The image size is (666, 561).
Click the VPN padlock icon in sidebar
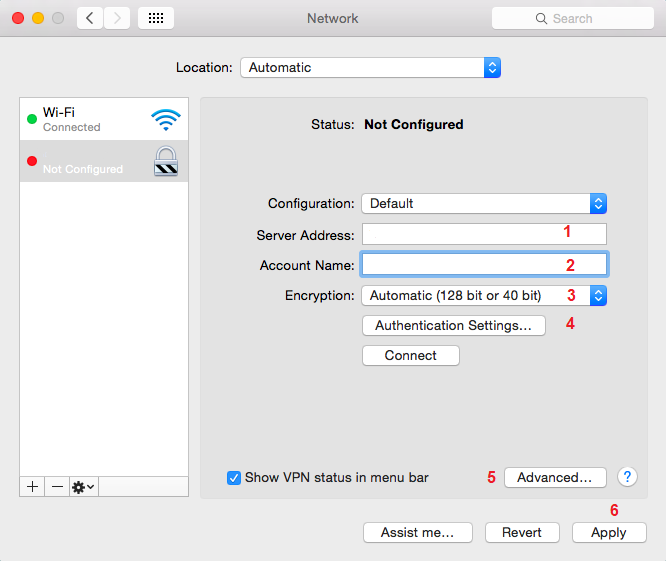[x=166, y=161]
